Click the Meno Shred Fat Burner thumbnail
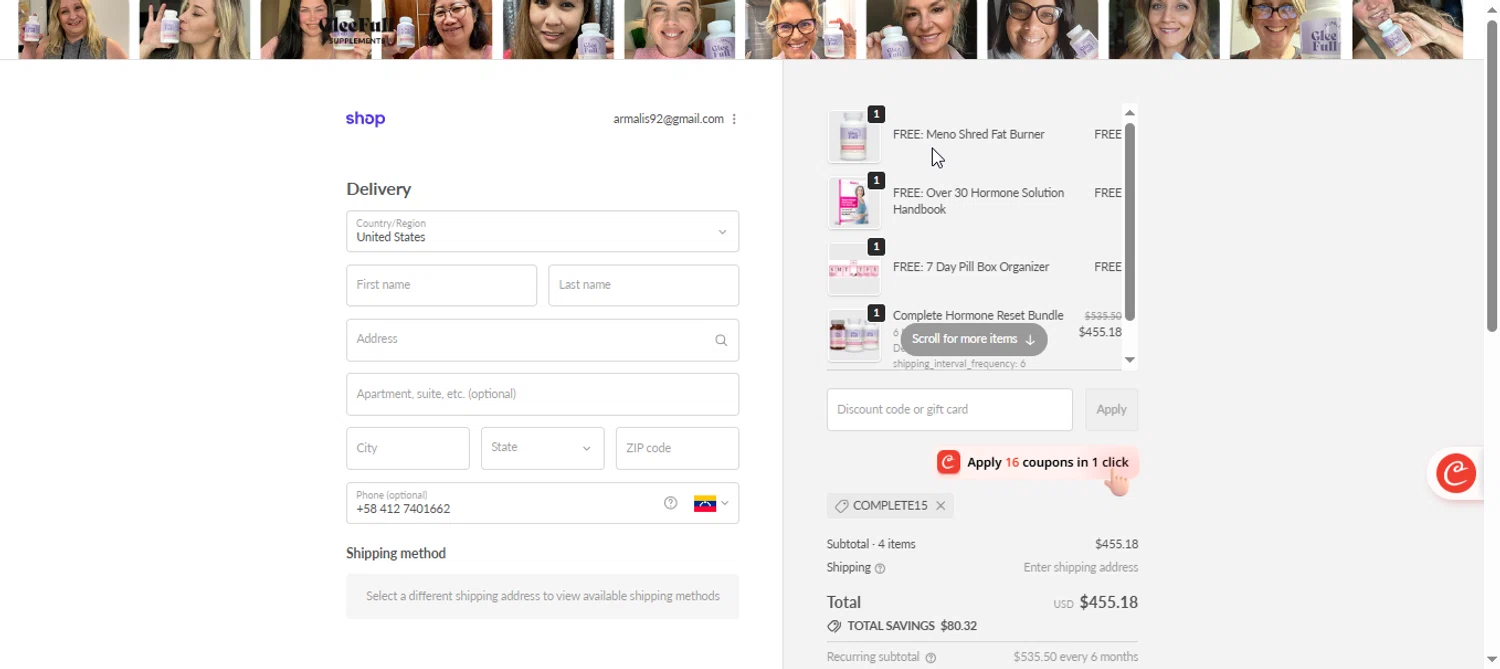 click(x=854, y=136)
